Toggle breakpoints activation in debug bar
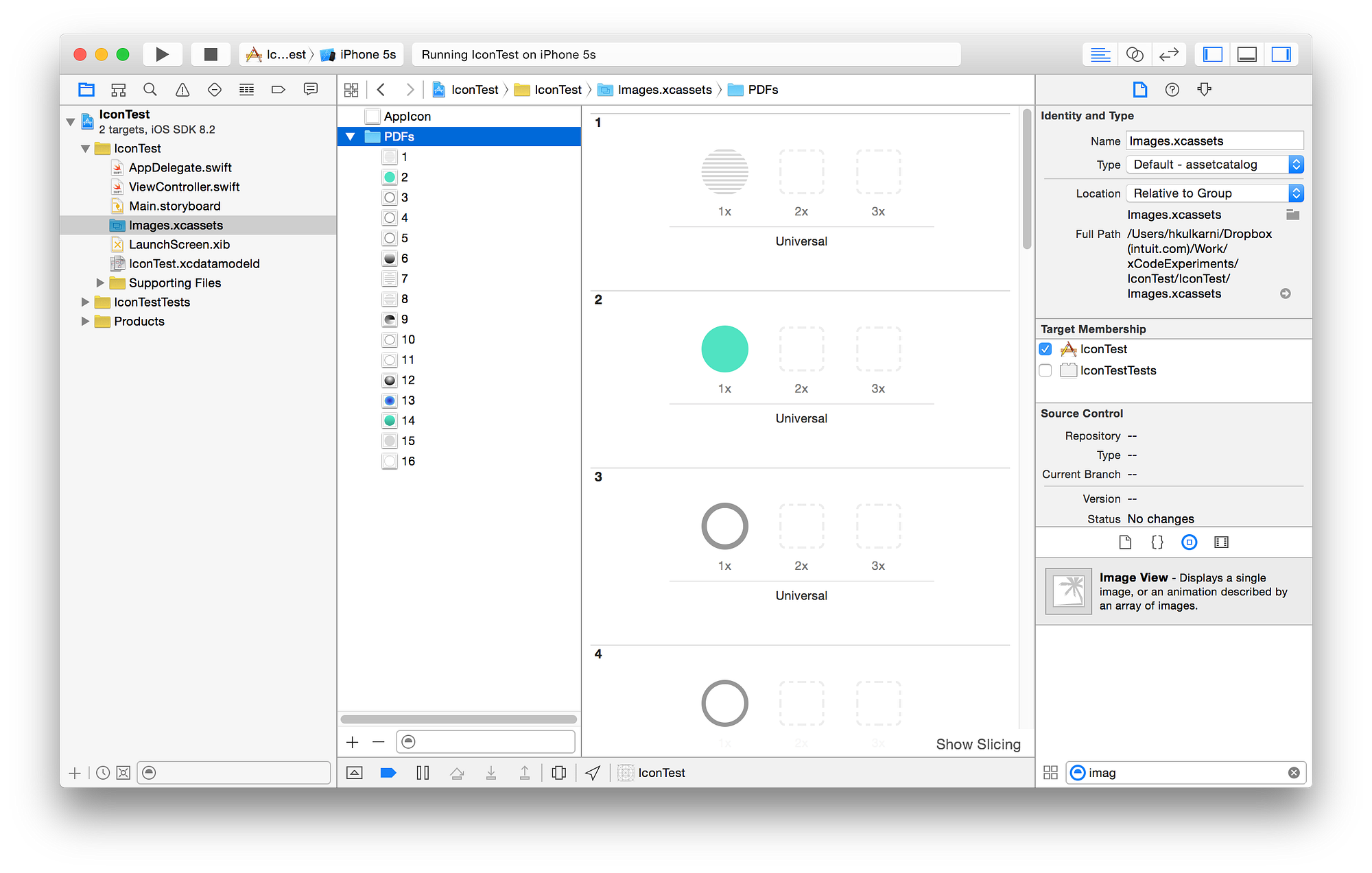Screen dimensions: 1372x873 pyautogui.click(x=388, y=773)
